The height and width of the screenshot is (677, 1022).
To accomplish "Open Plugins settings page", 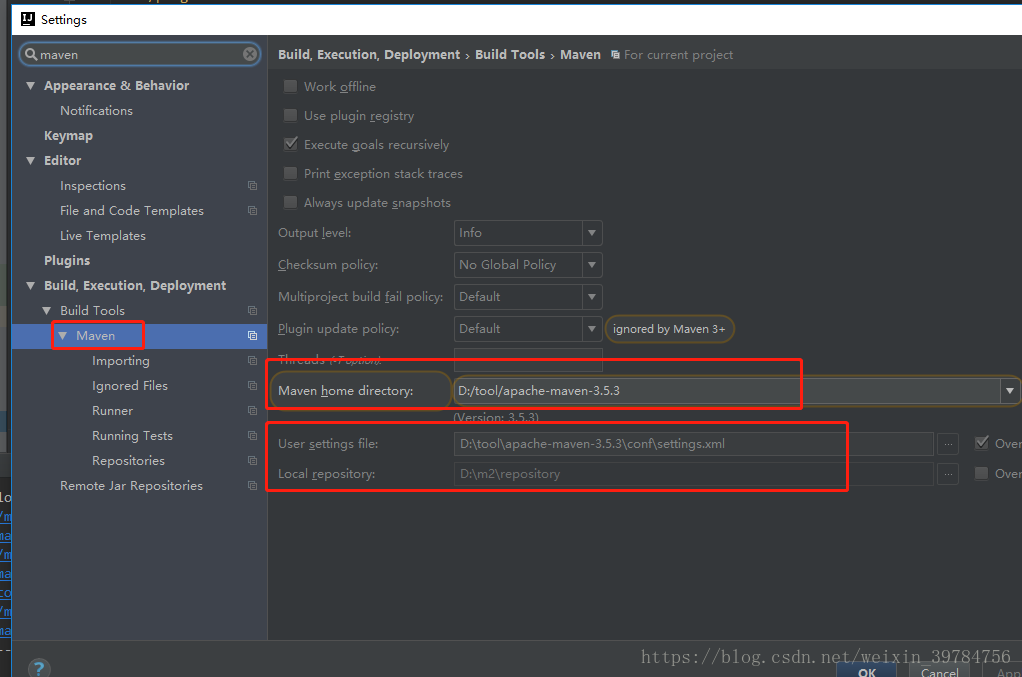I will (x=67, y=261).
